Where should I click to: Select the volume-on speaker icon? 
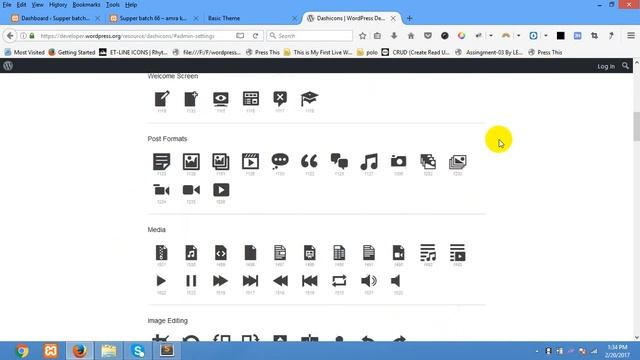pyautogui.click(x=369, y=281)
